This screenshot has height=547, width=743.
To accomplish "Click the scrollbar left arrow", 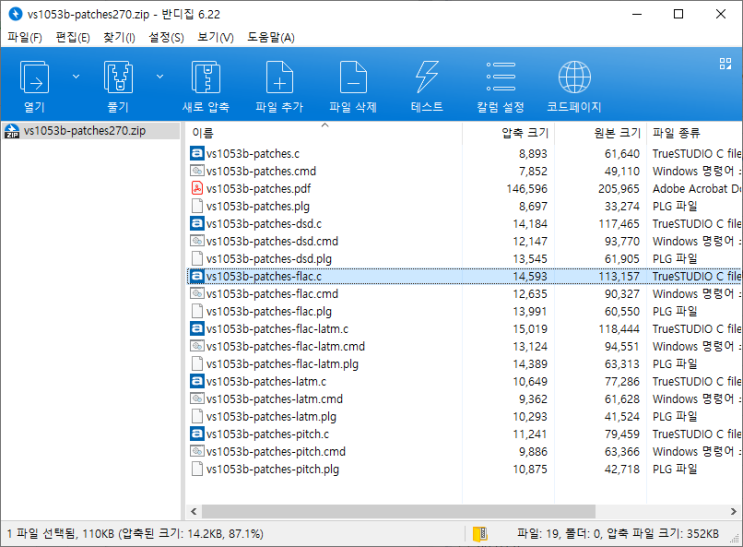I will (193, 511).
